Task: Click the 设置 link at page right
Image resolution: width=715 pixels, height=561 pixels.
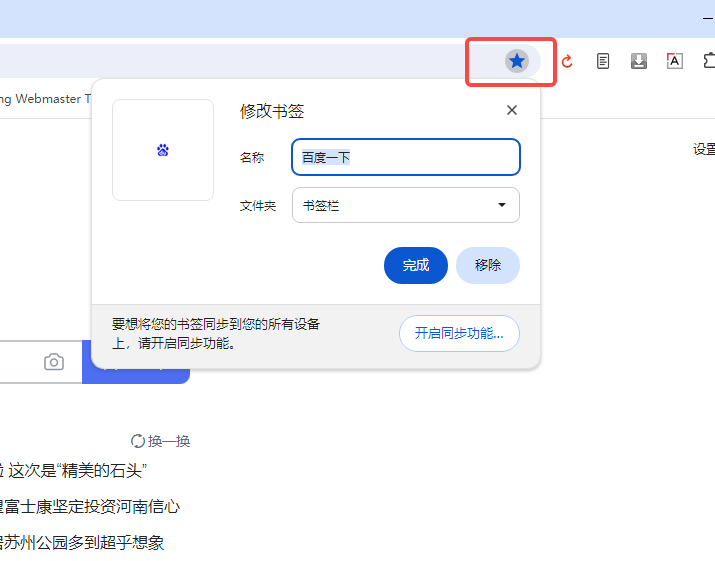Action: (704, 149)
